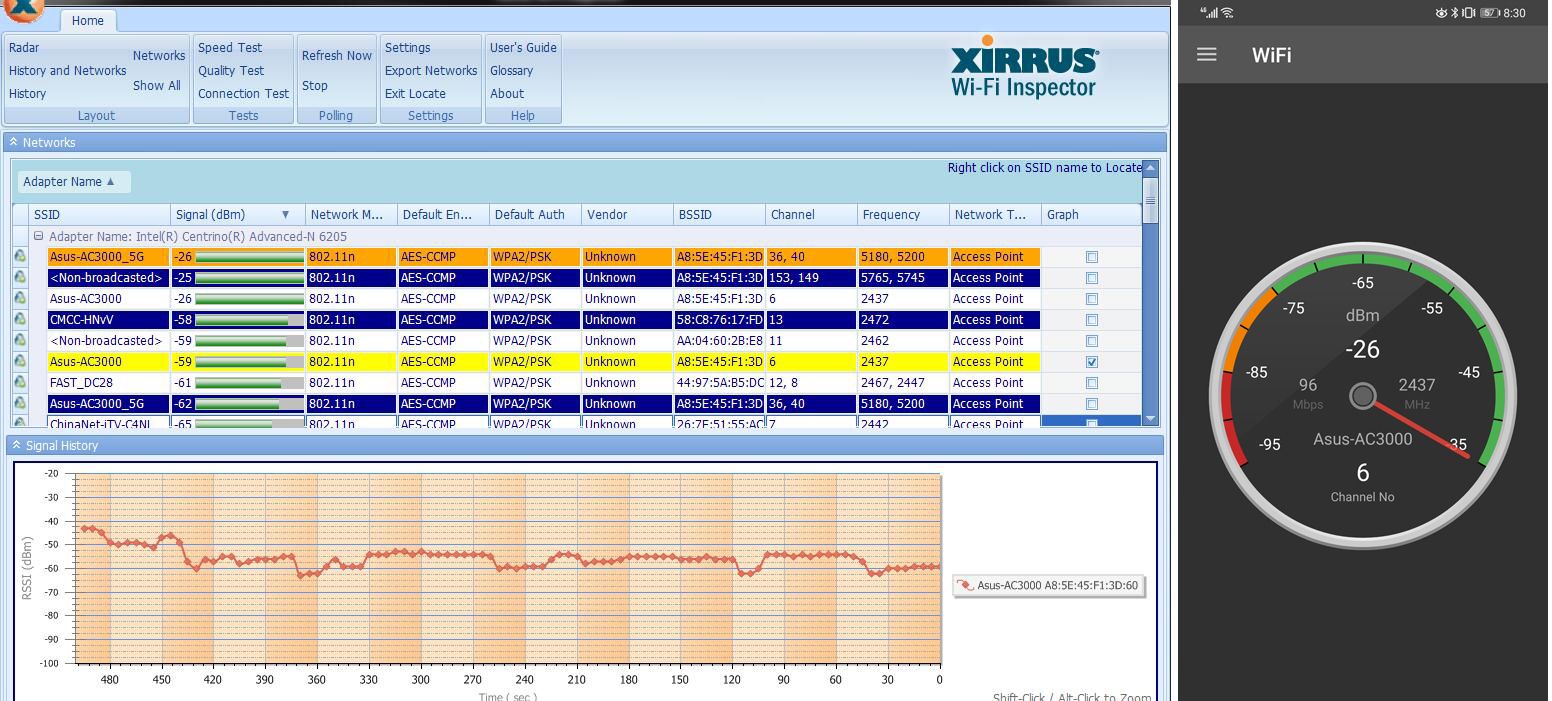
Task: Tap Wi-Fi icon in phone status bar
Action: coord(1227,13)
